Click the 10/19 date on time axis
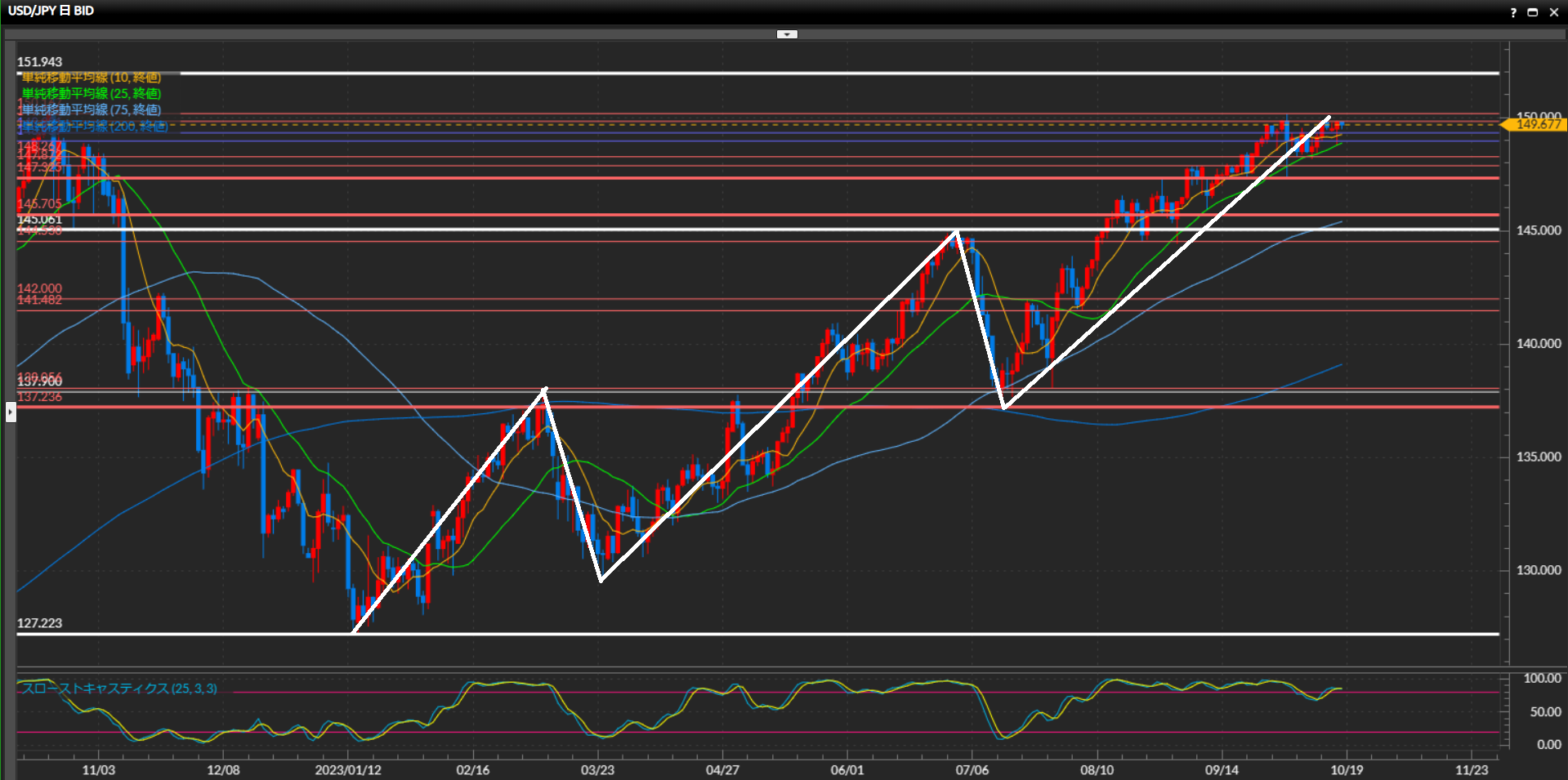 coord(1347,770)
